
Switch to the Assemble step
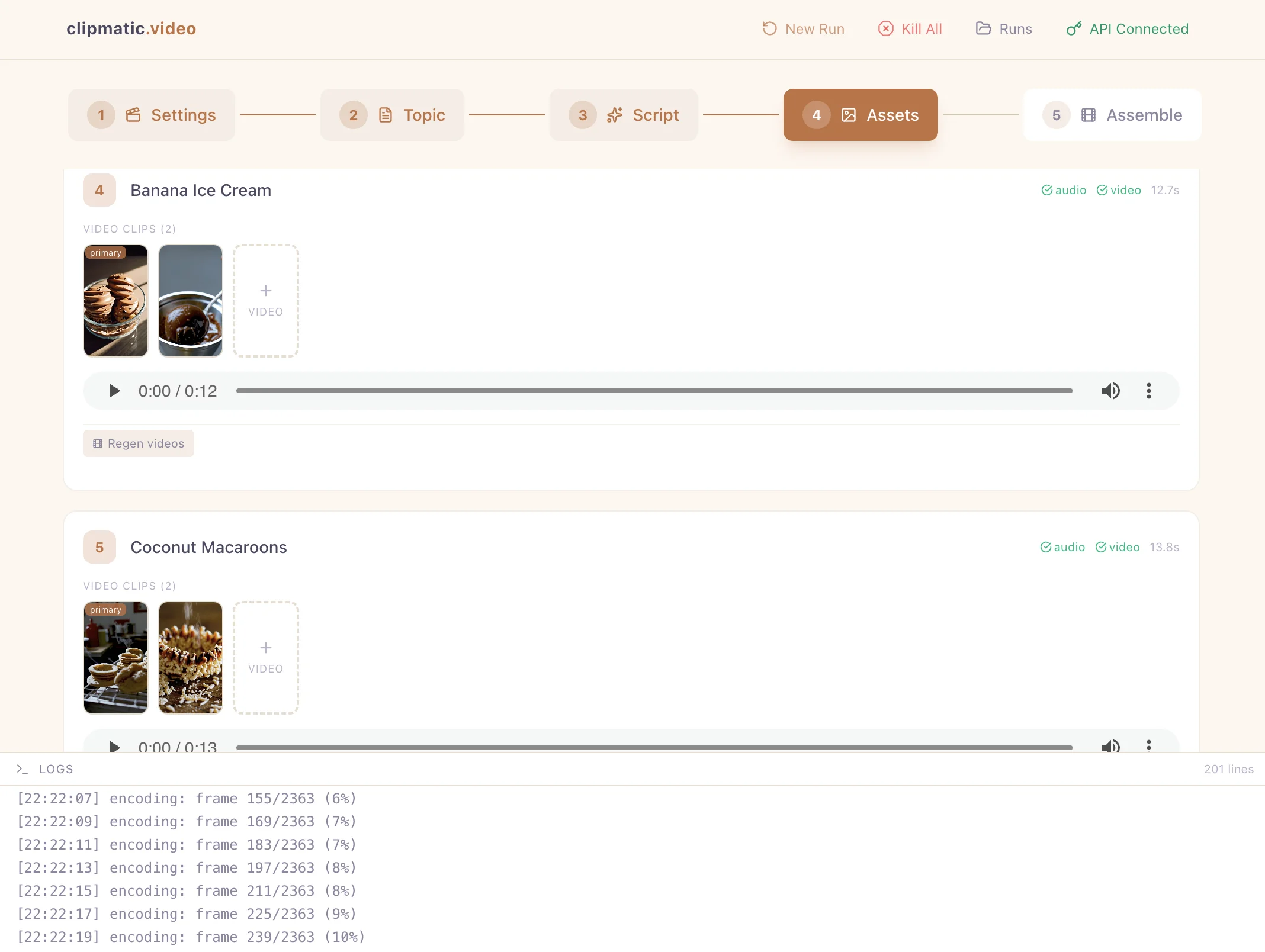click(1112, 115)
